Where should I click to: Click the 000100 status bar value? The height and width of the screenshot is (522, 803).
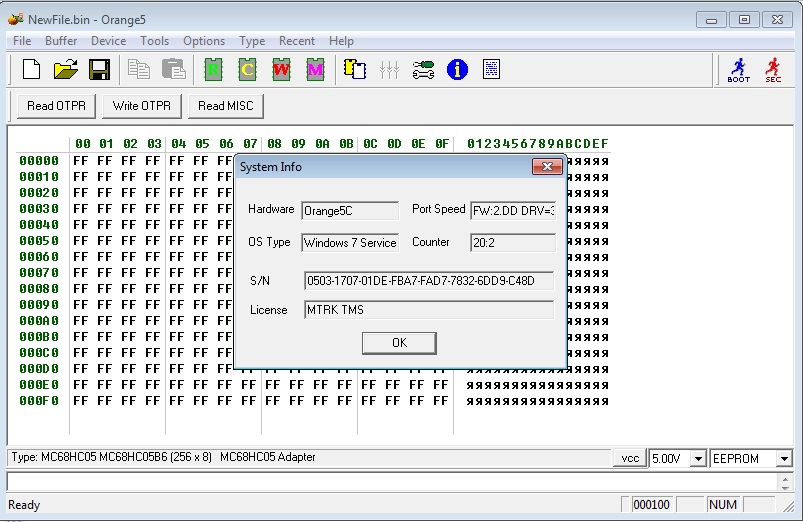click(x=651, y=505)
